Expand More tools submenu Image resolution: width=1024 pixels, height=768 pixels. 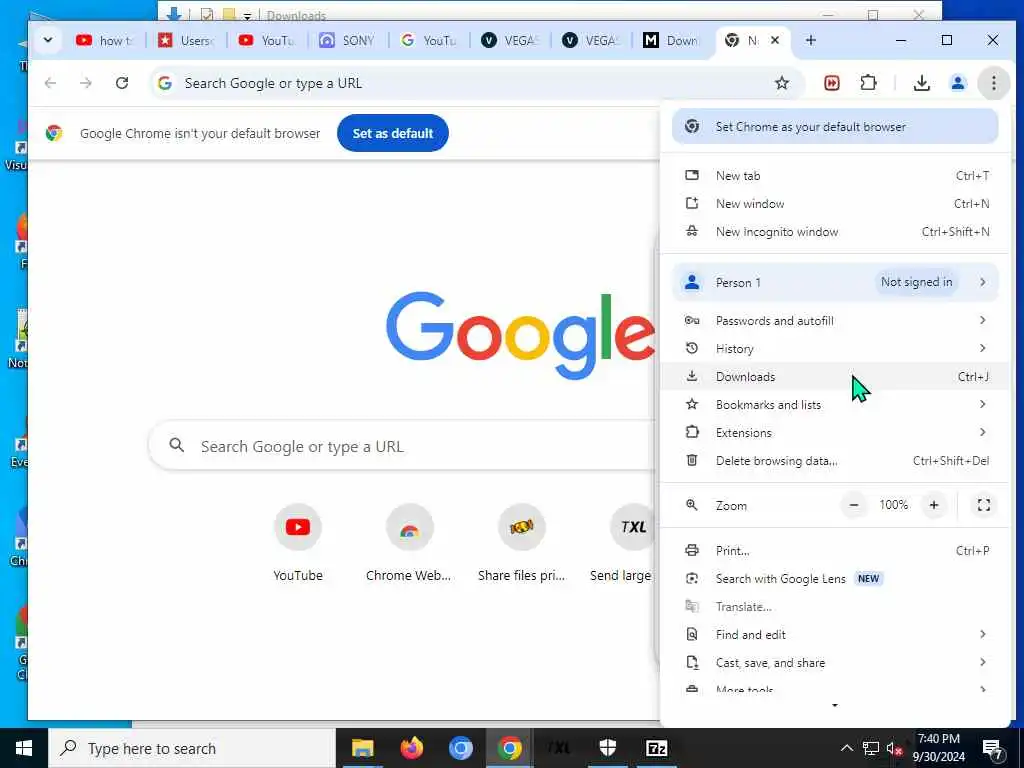click(835, 688)
